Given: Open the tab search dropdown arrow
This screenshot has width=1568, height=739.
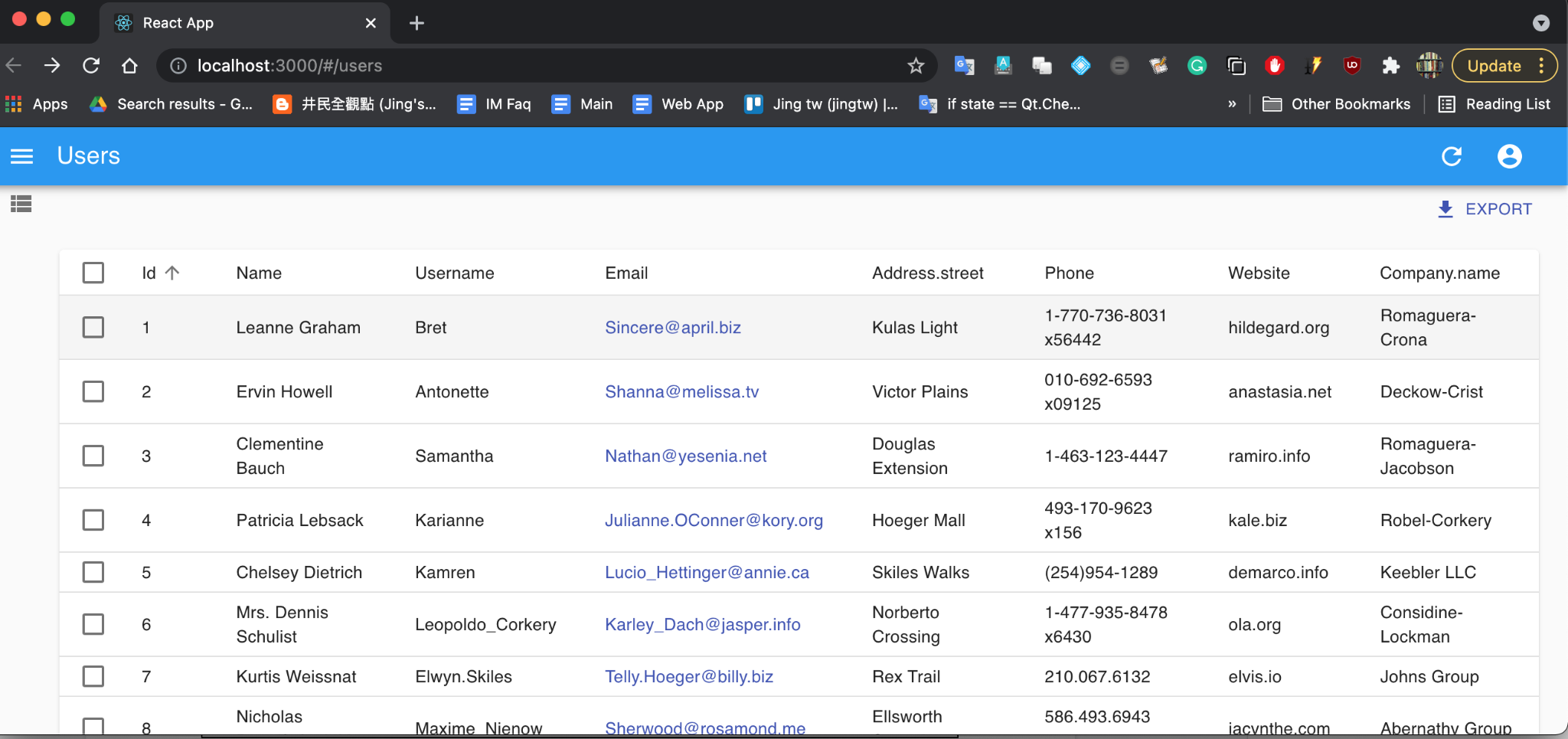Looking at the screenshot, I should [1541, 23].
